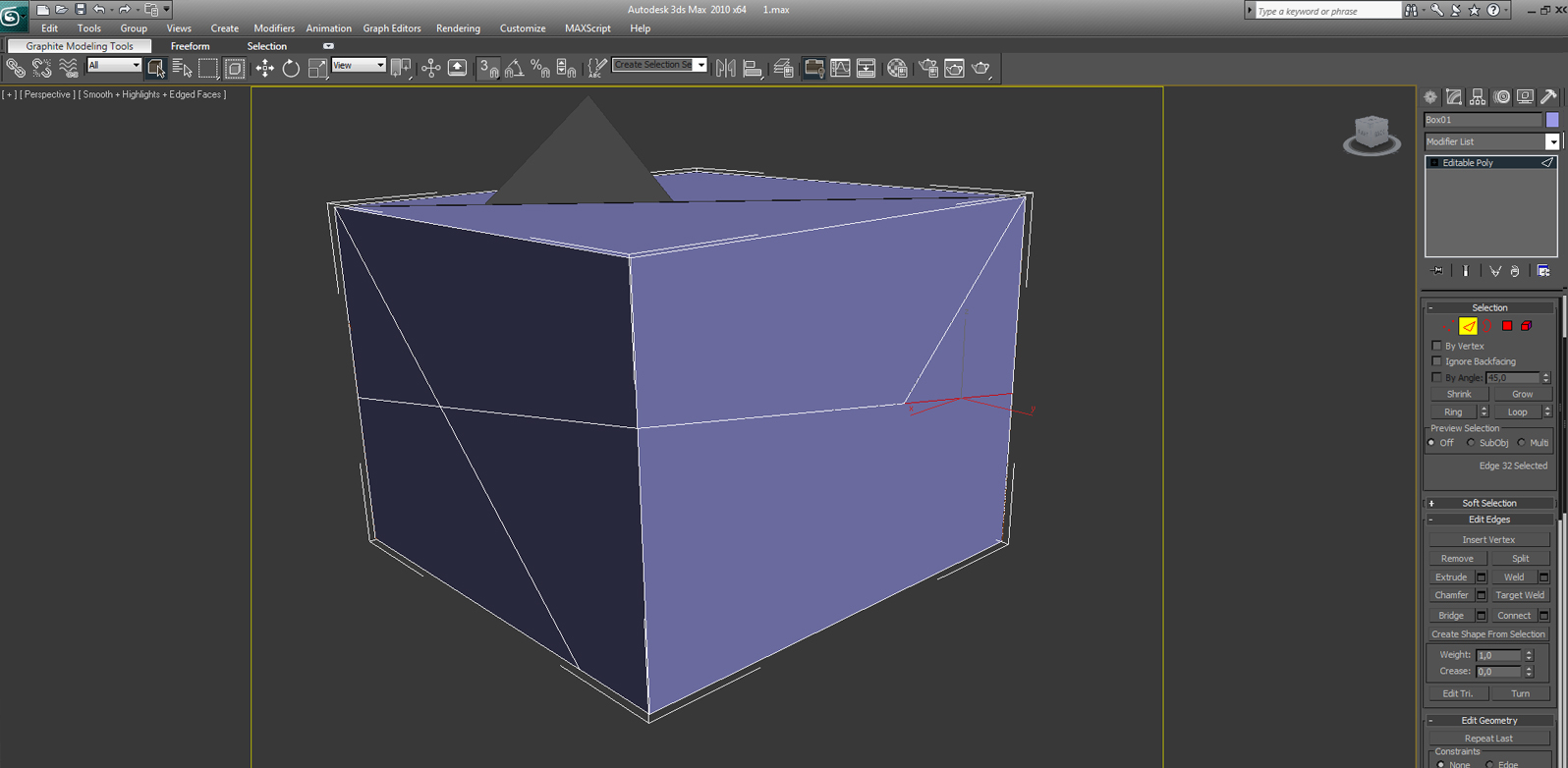Click the Target Weld button

tap(1520, 595)
